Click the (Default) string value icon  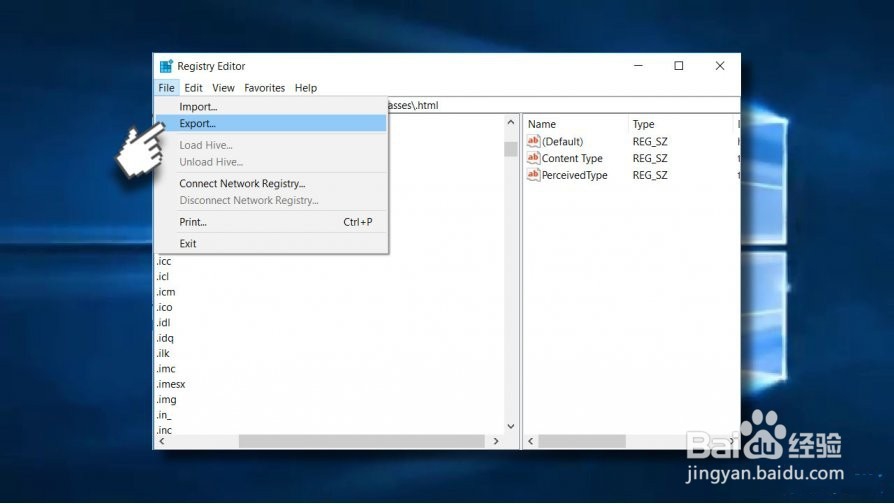coord(533,141)
